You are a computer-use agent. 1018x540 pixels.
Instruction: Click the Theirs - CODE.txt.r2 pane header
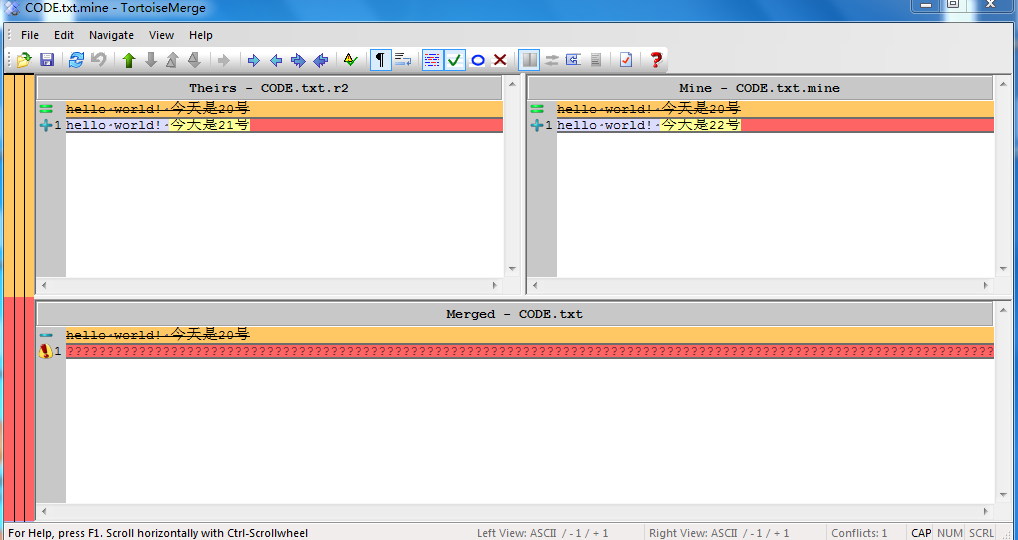pyautogui.click(x=269, y=88)
